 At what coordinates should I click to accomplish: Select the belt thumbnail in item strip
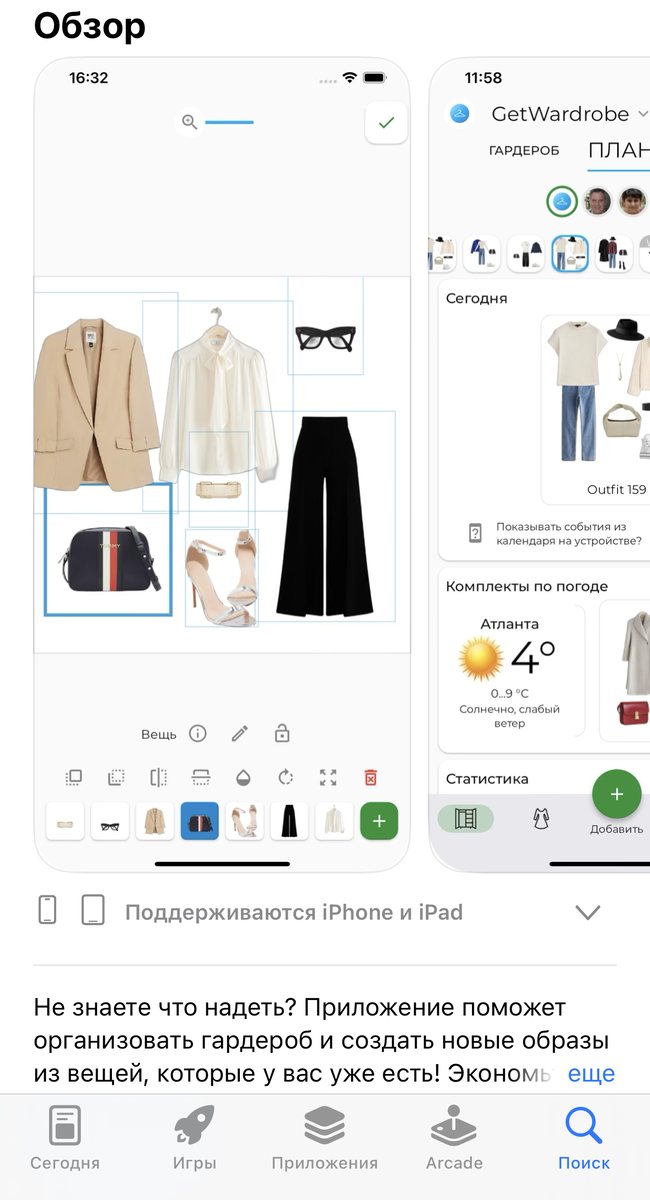[x=65, y=821]
